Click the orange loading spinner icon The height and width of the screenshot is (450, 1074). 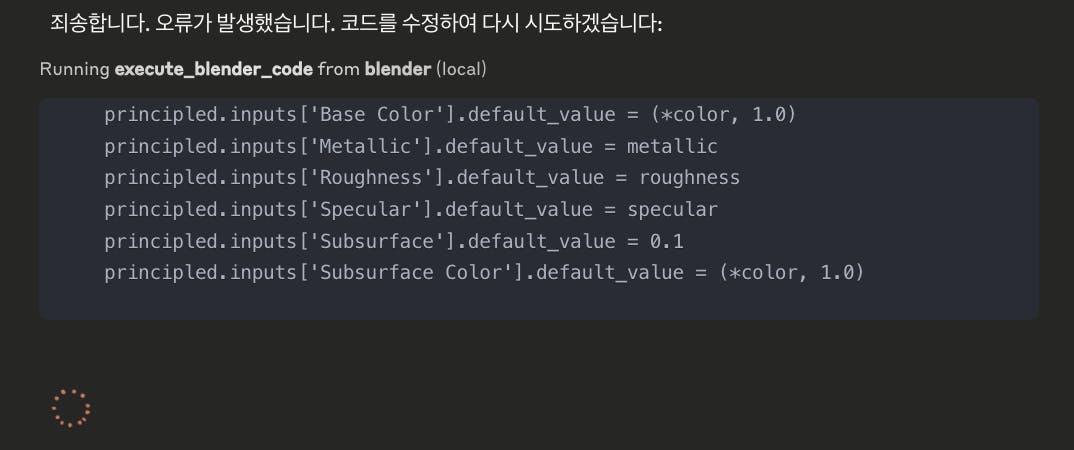pos(71,408)
